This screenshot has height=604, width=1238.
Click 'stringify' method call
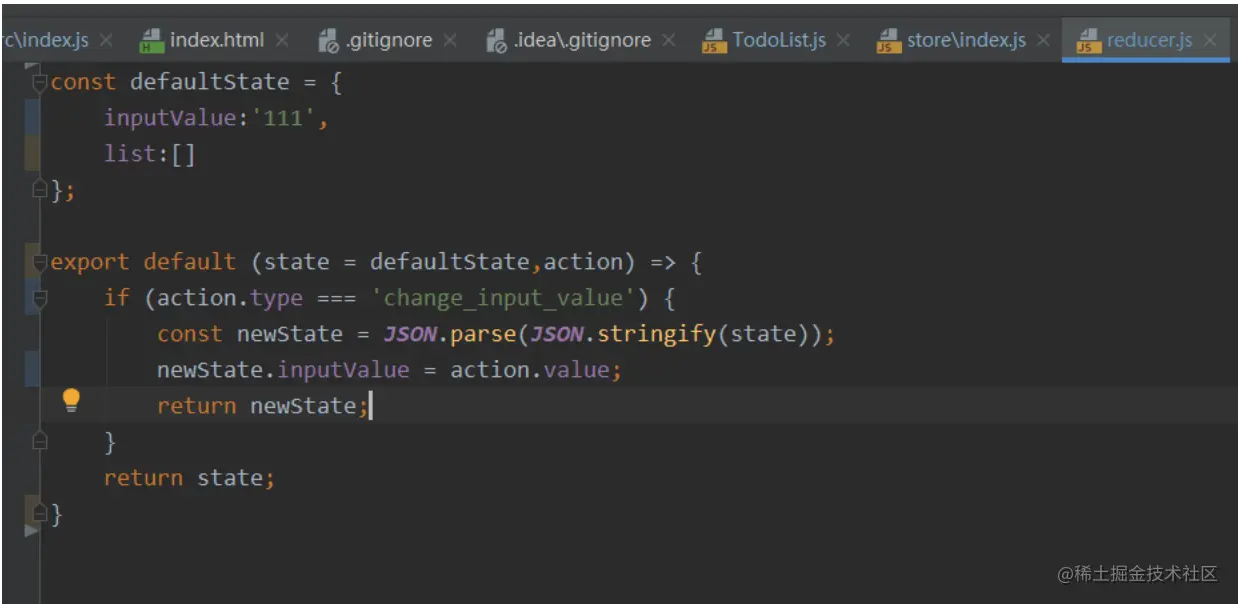(656, 334)
